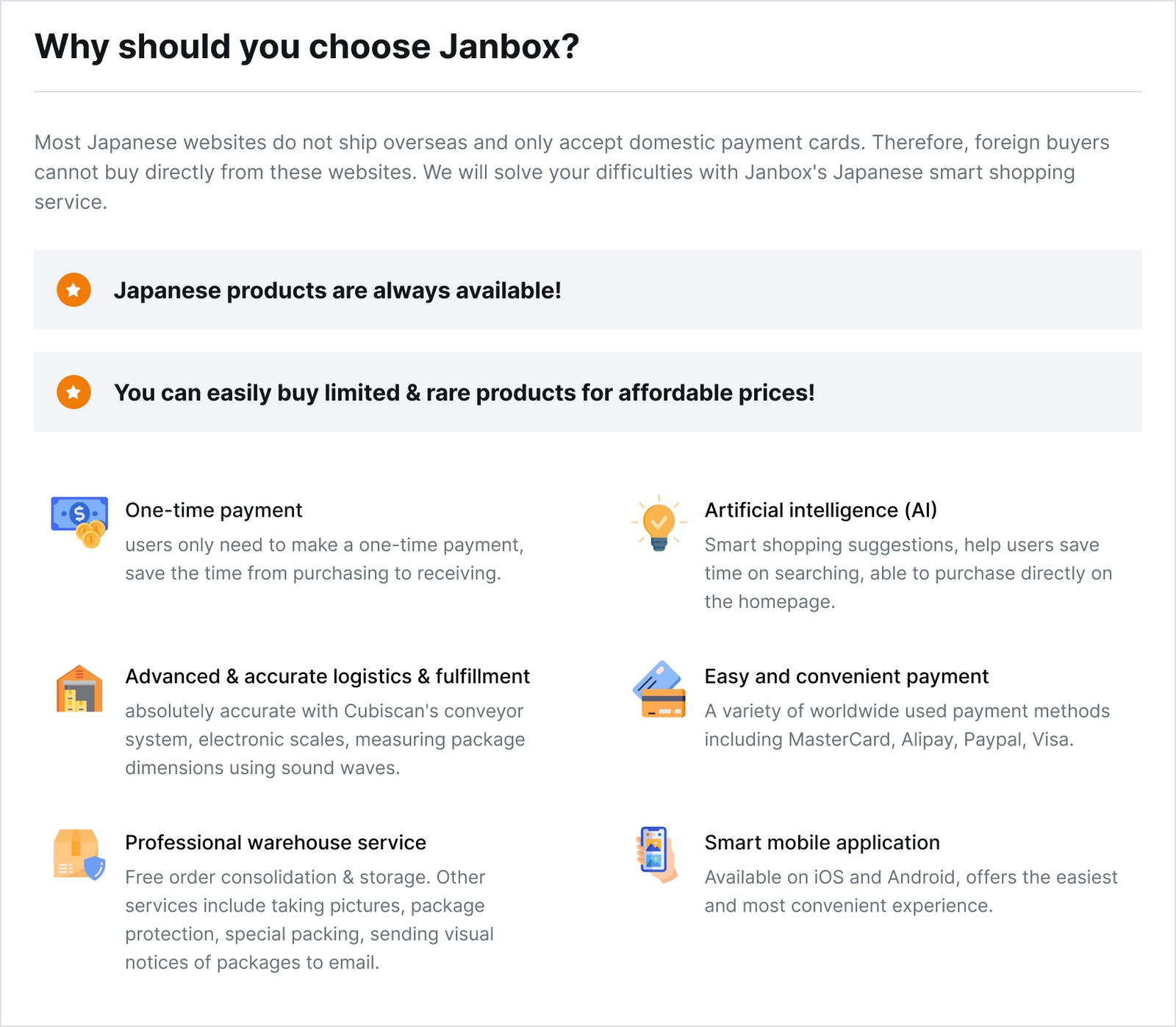Click the Artificial intelligence lightbulb icon
The height and width of the screenshot is (1027, 1176).
click(x=659, y=523)
